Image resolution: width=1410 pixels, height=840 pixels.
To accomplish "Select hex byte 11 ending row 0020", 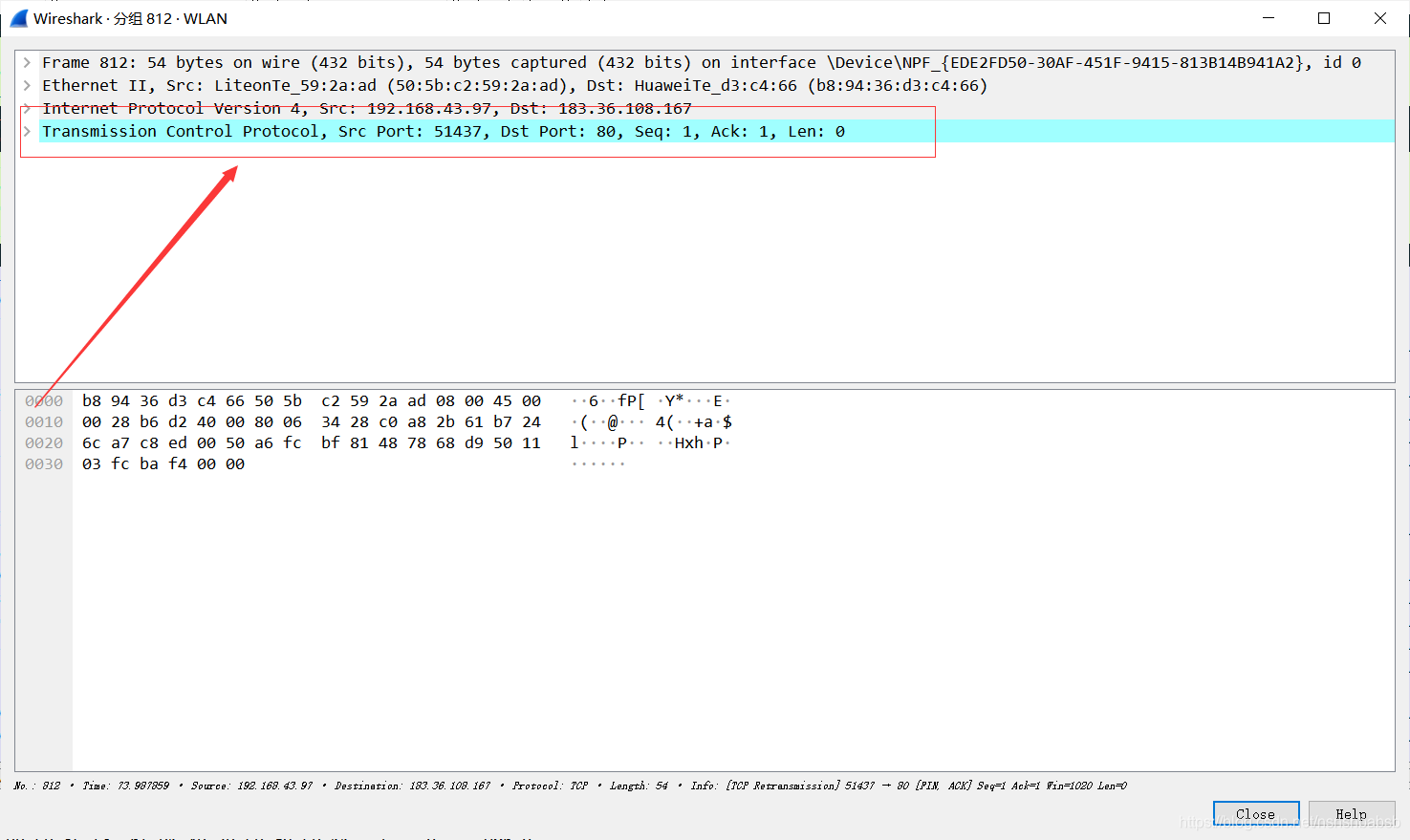I will coord(531,443).
